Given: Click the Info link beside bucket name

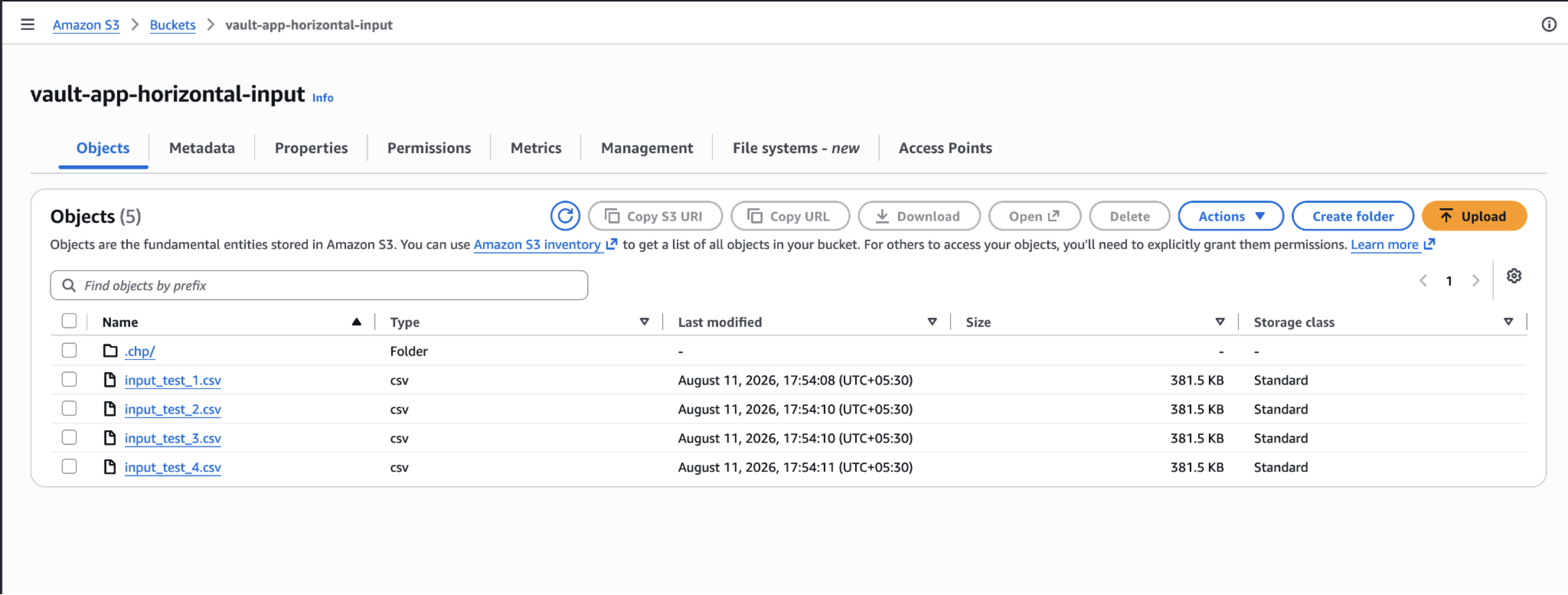Looking at the screenshot, I should pyautogui.click(x=323, y=97).
